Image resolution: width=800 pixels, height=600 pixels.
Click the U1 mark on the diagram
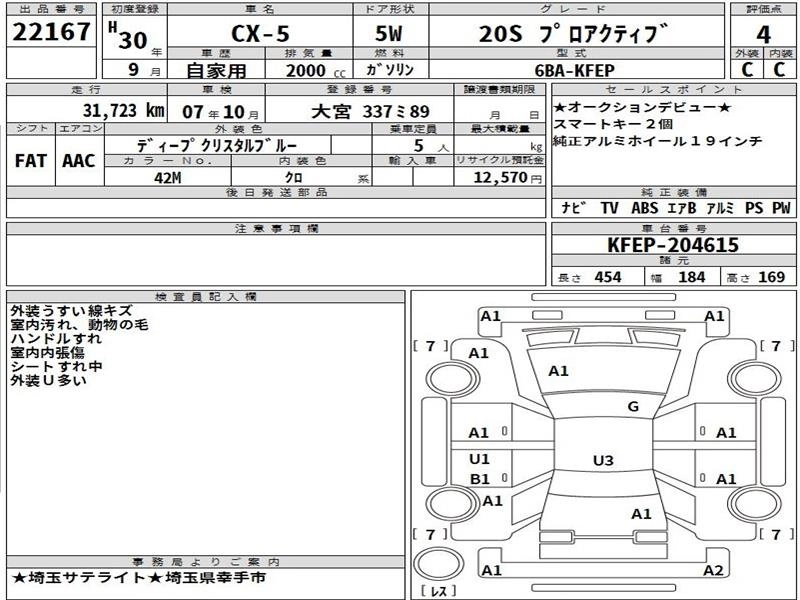click(479, 459)
